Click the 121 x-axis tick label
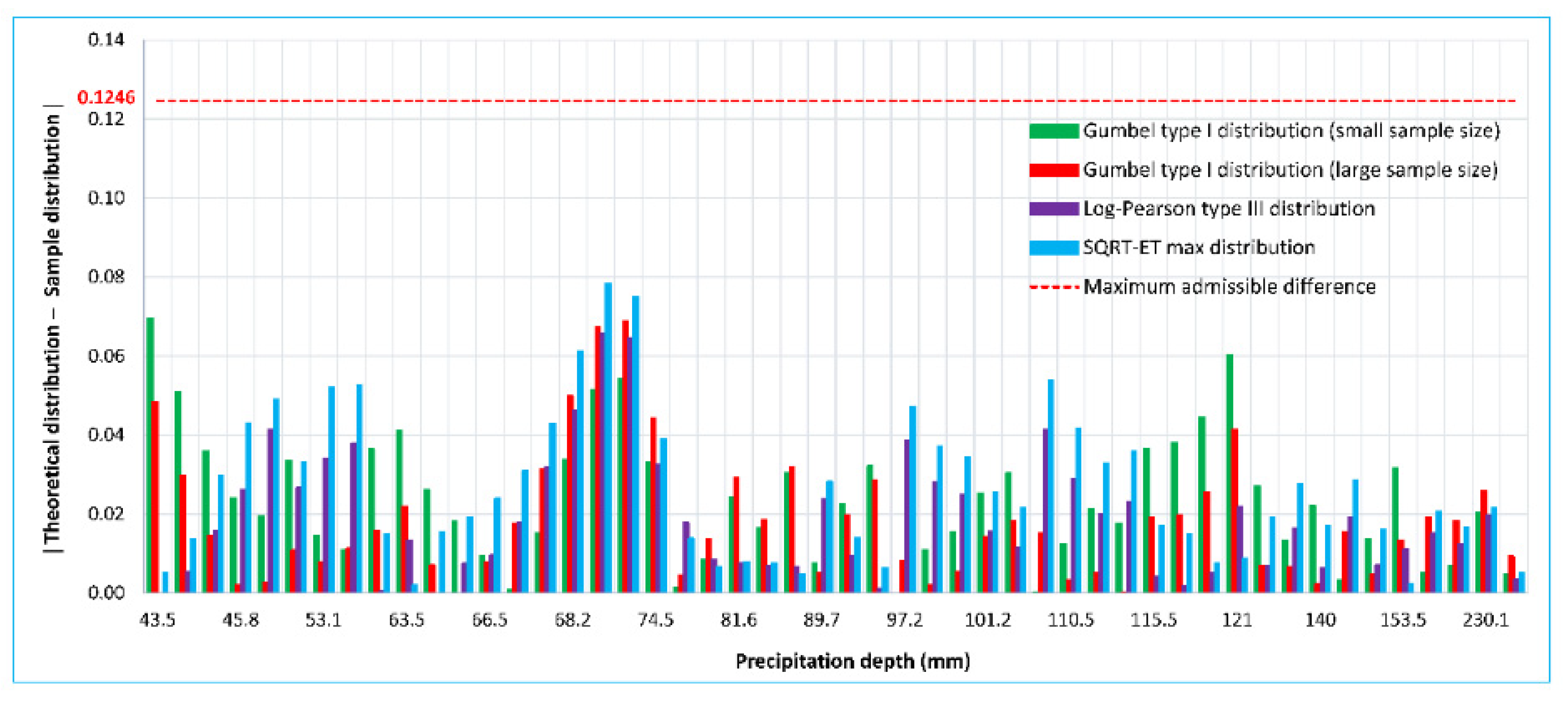 tap(1236, 620)
